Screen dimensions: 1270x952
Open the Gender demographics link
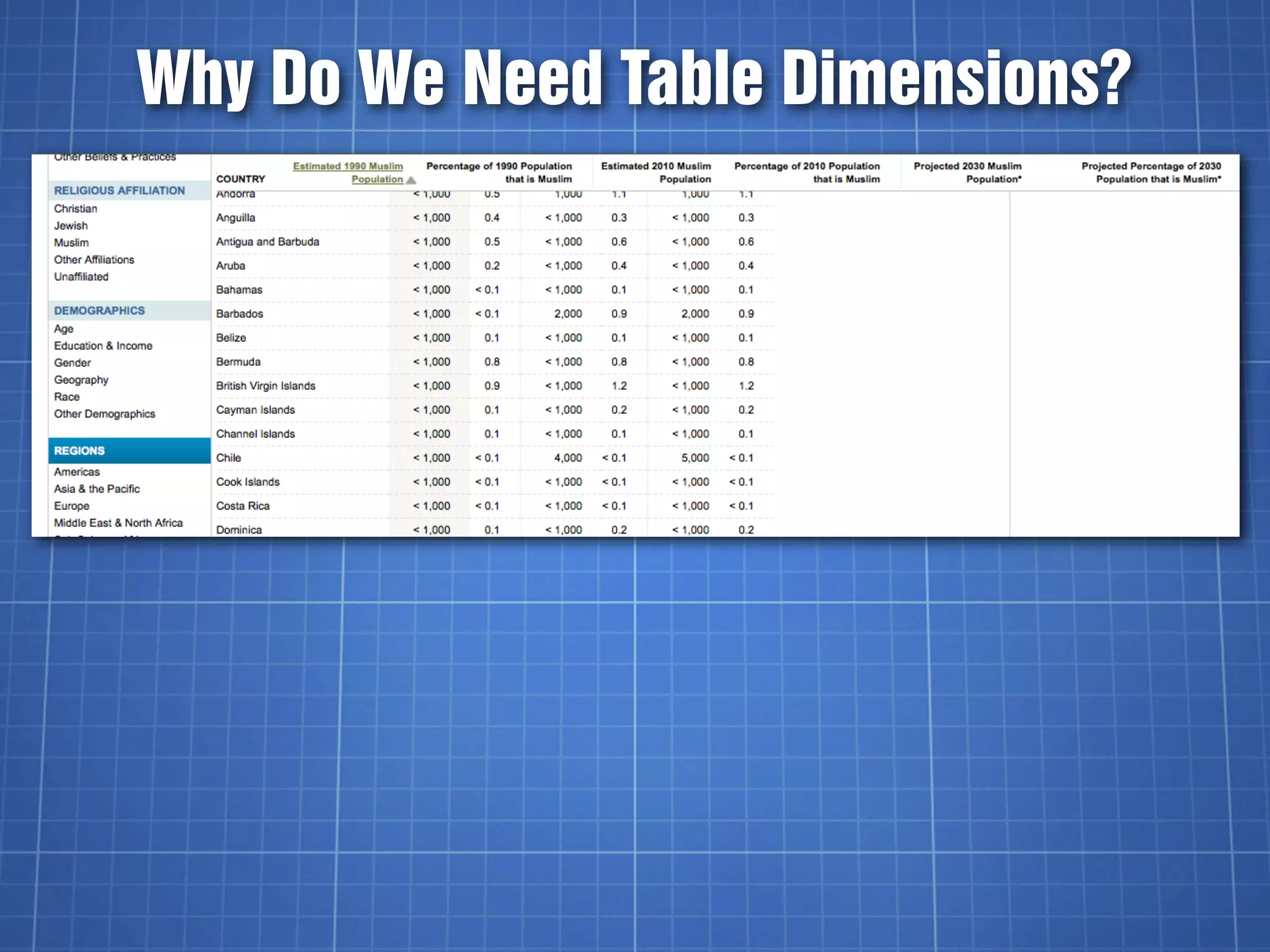[x=72, y=363]
